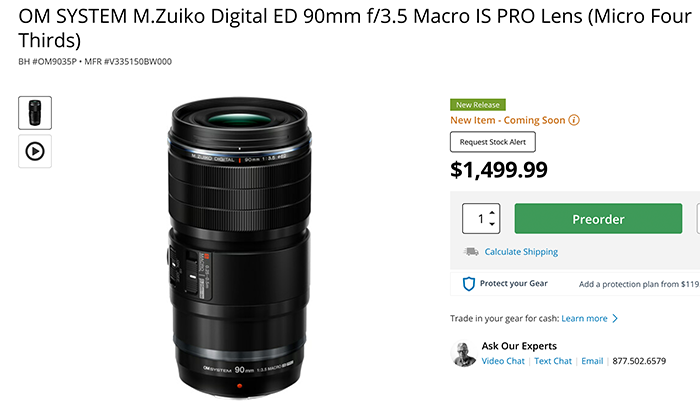Decrease quantity with the down arrow
Viewport: 700px width, 406px height.
(x=491, y=225)
